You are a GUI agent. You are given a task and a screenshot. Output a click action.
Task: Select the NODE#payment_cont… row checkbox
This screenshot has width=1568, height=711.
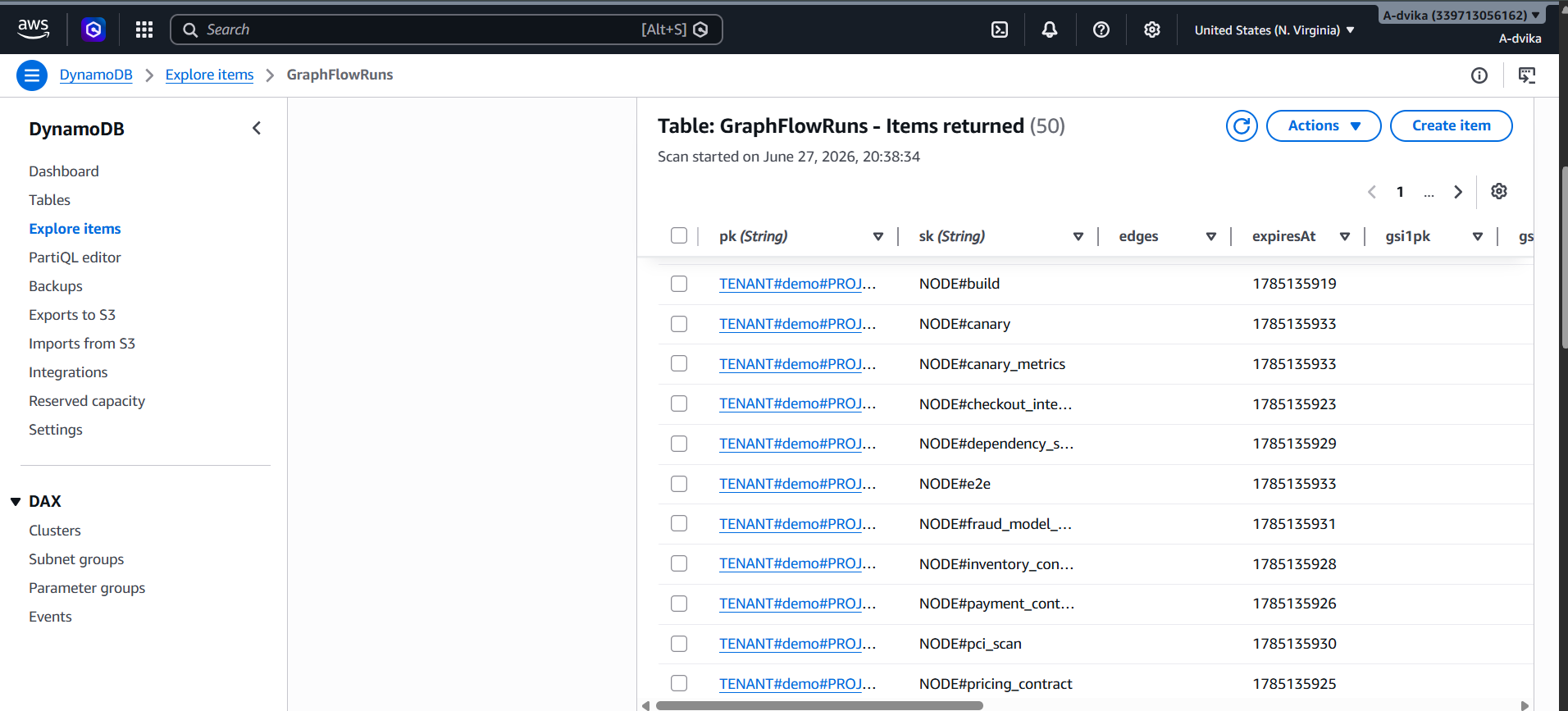pos(679,604)
